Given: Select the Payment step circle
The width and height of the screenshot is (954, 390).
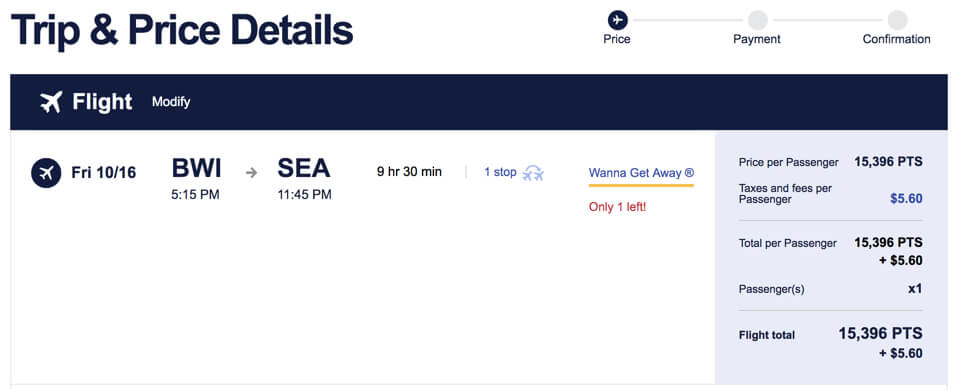Looking at the screenshot, I should 757,20.
